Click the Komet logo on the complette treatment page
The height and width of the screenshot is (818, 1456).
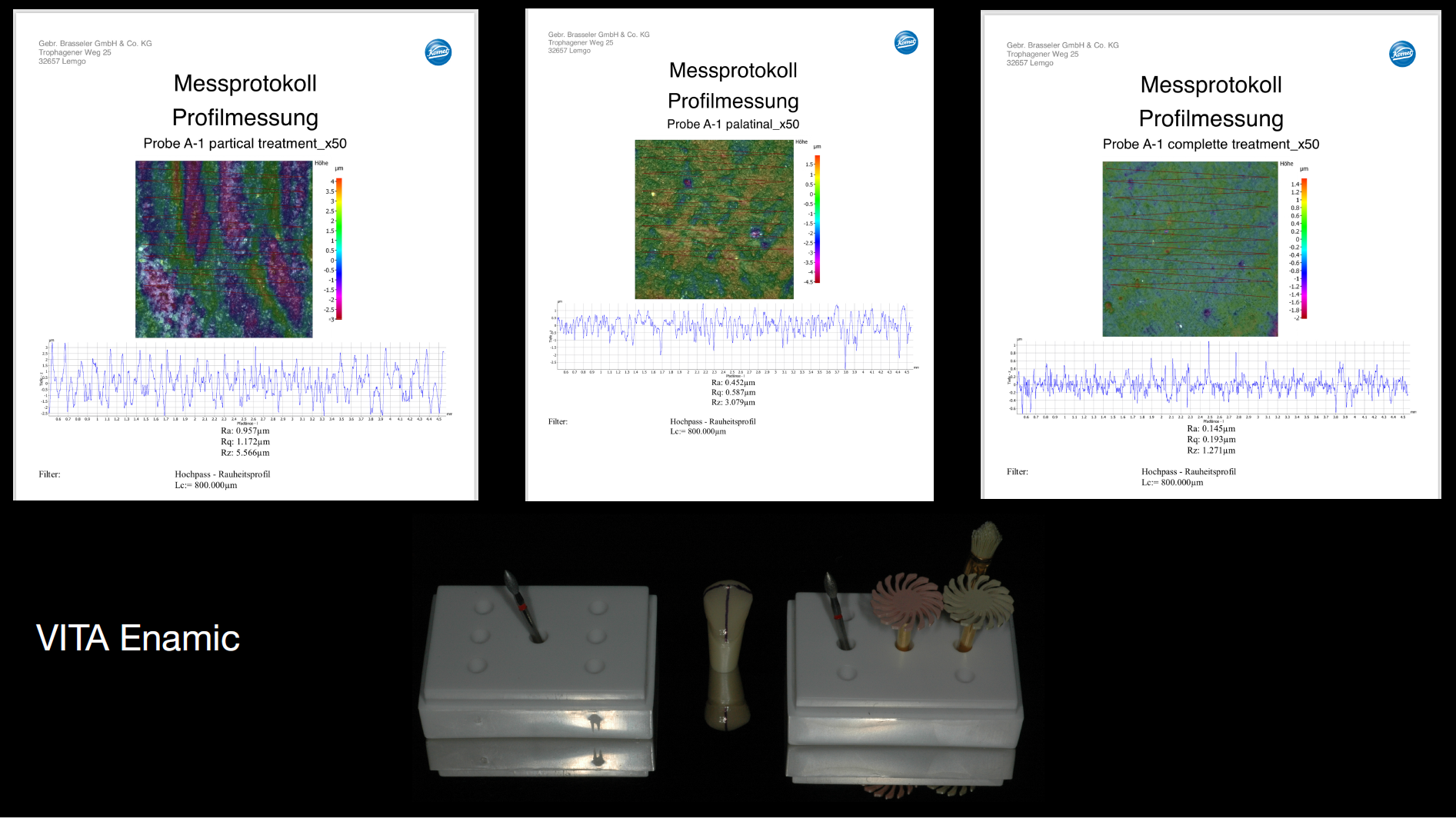pos(1402,54)
